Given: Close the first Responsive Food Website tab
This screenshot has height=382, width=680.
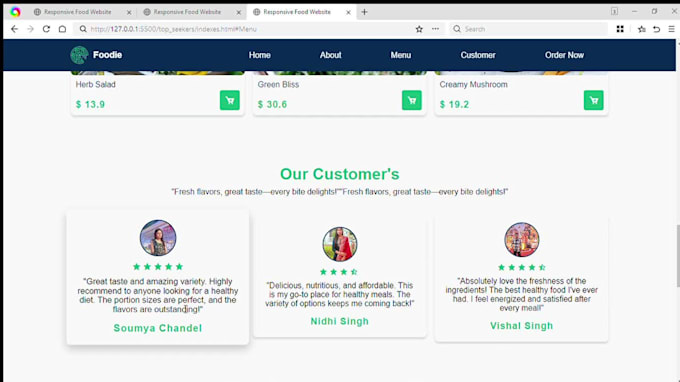Looking at the screenshot, I should click(129, 13).
